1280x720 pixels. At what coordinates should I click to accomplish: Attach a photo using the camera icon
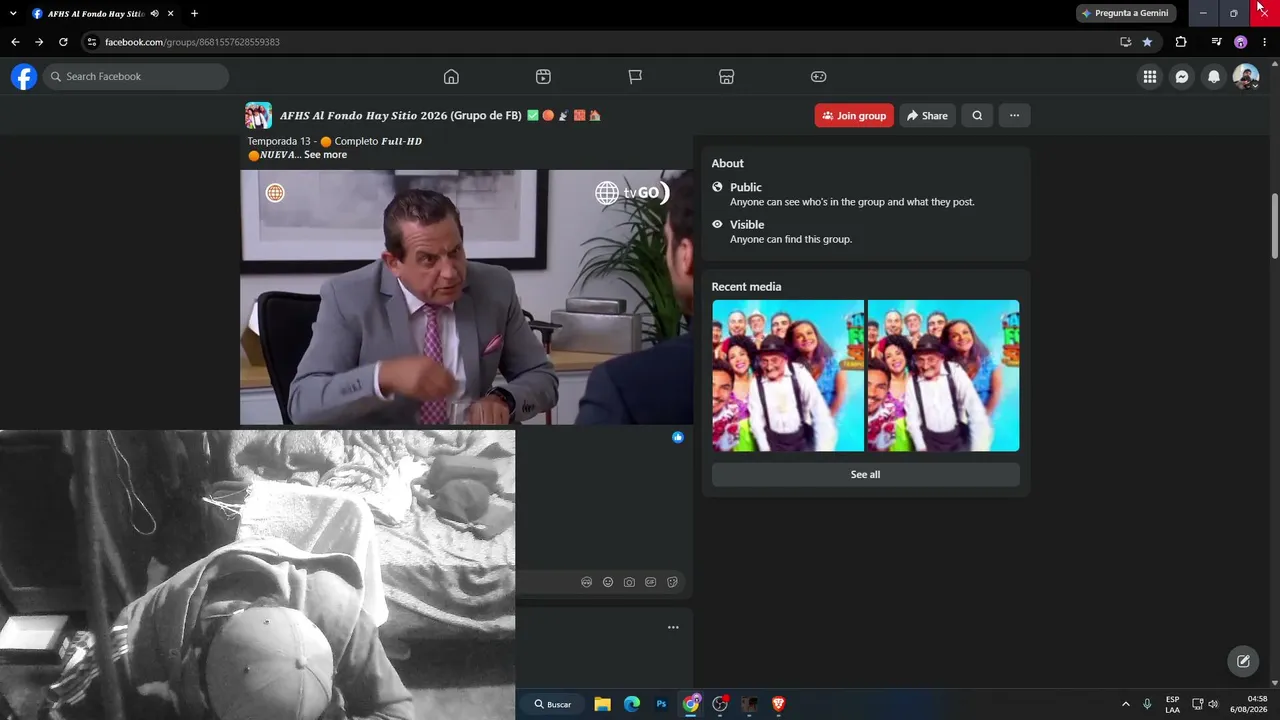[629, 582]
